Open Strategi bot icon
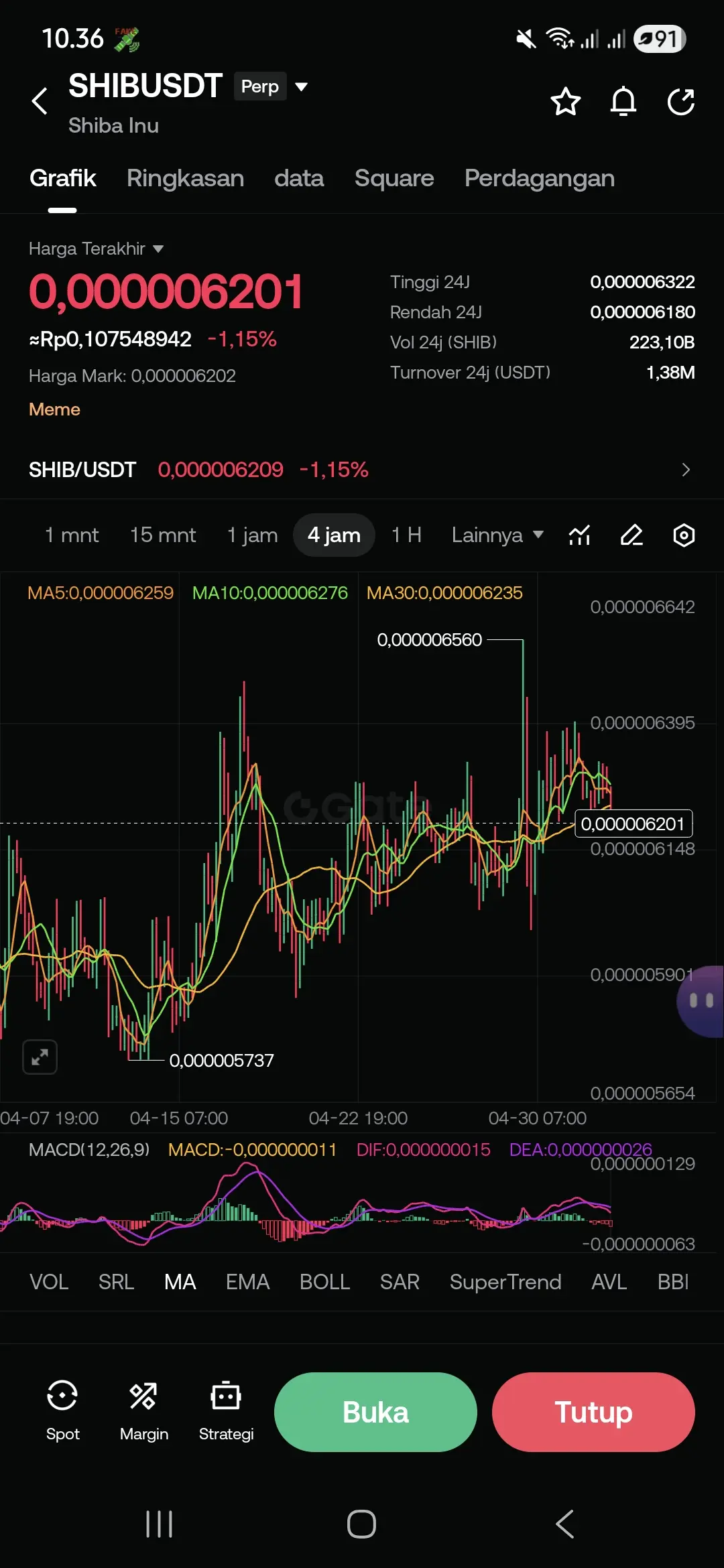Viewport: 724px width, 1568px height. point(226,1411)
